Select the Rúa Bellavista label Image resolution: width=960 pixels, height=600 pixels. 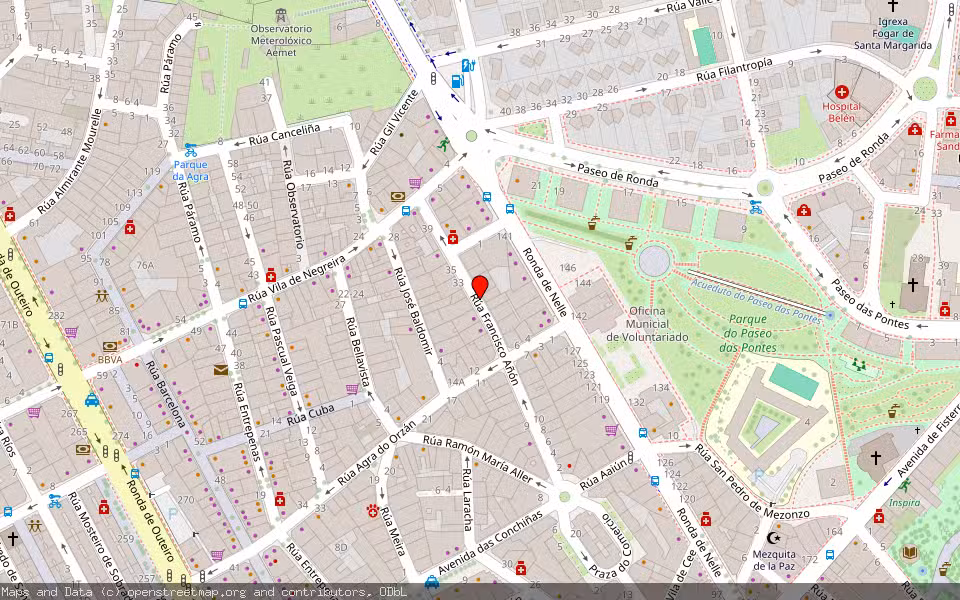click(358, 352)
